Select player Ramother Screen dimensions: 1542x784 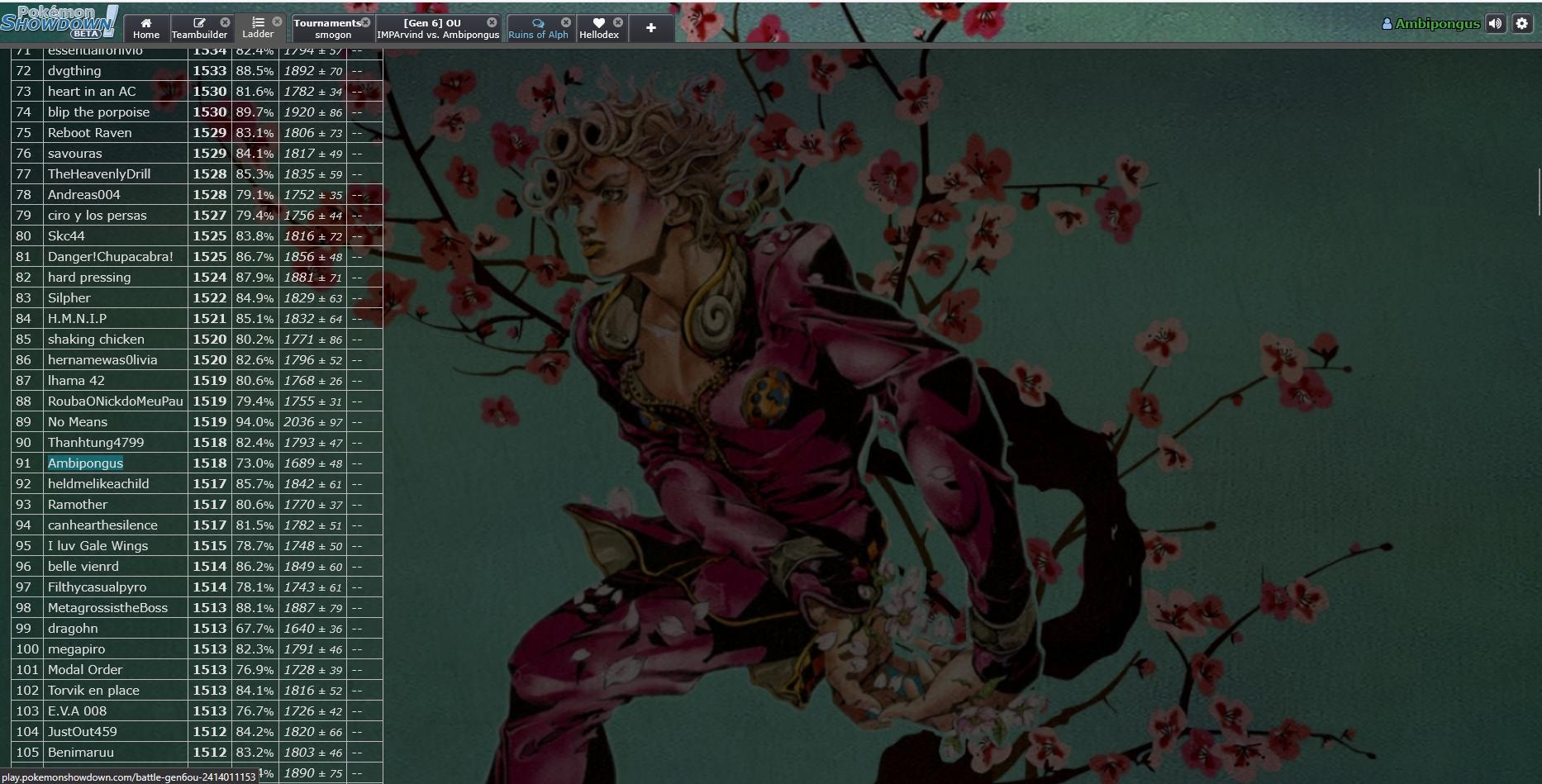coord(78,505)
